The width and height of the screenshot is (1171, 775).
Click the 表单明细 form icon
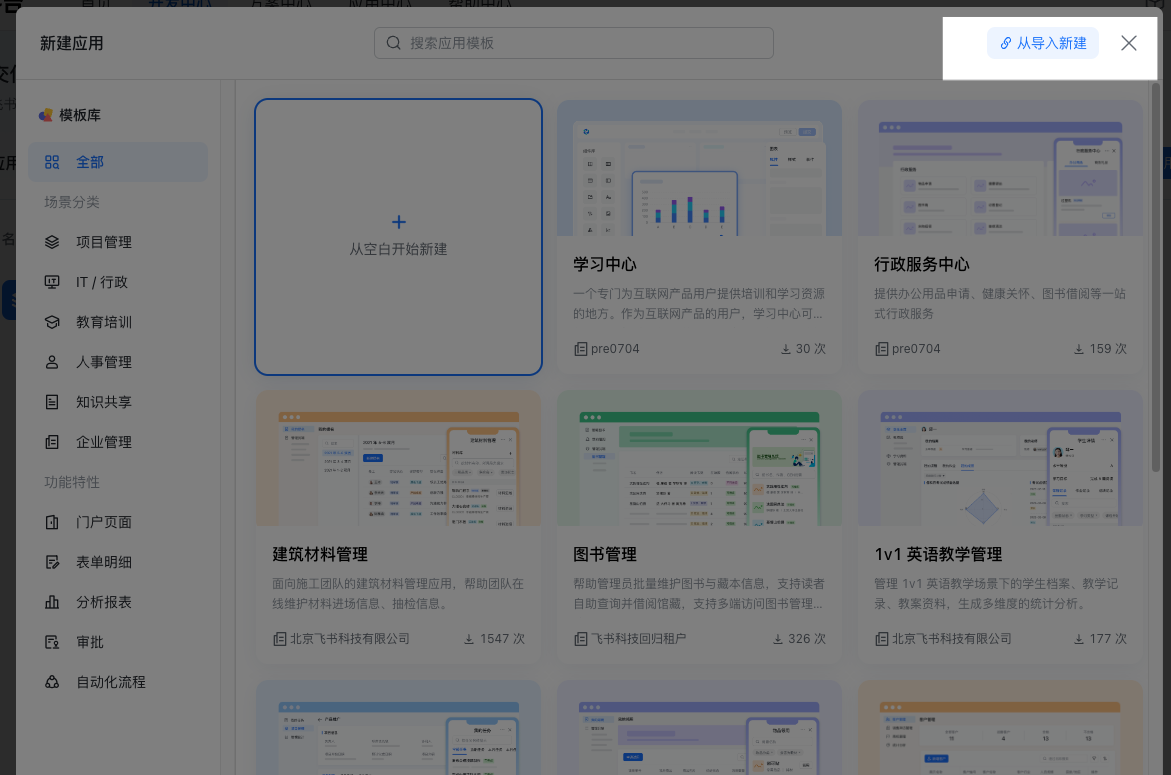pos(52,562)
